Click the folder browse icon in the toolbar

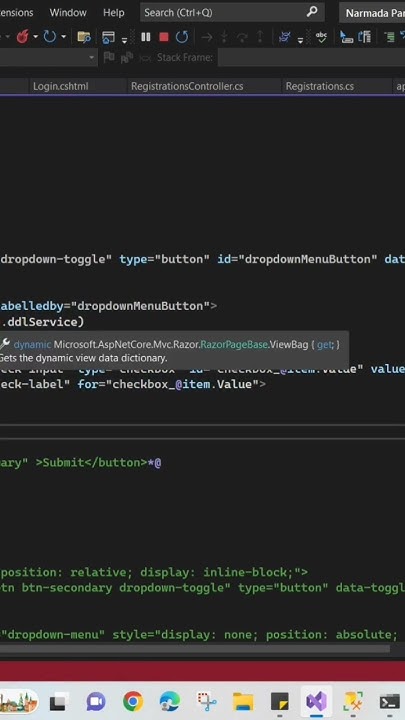coord(84,37)
